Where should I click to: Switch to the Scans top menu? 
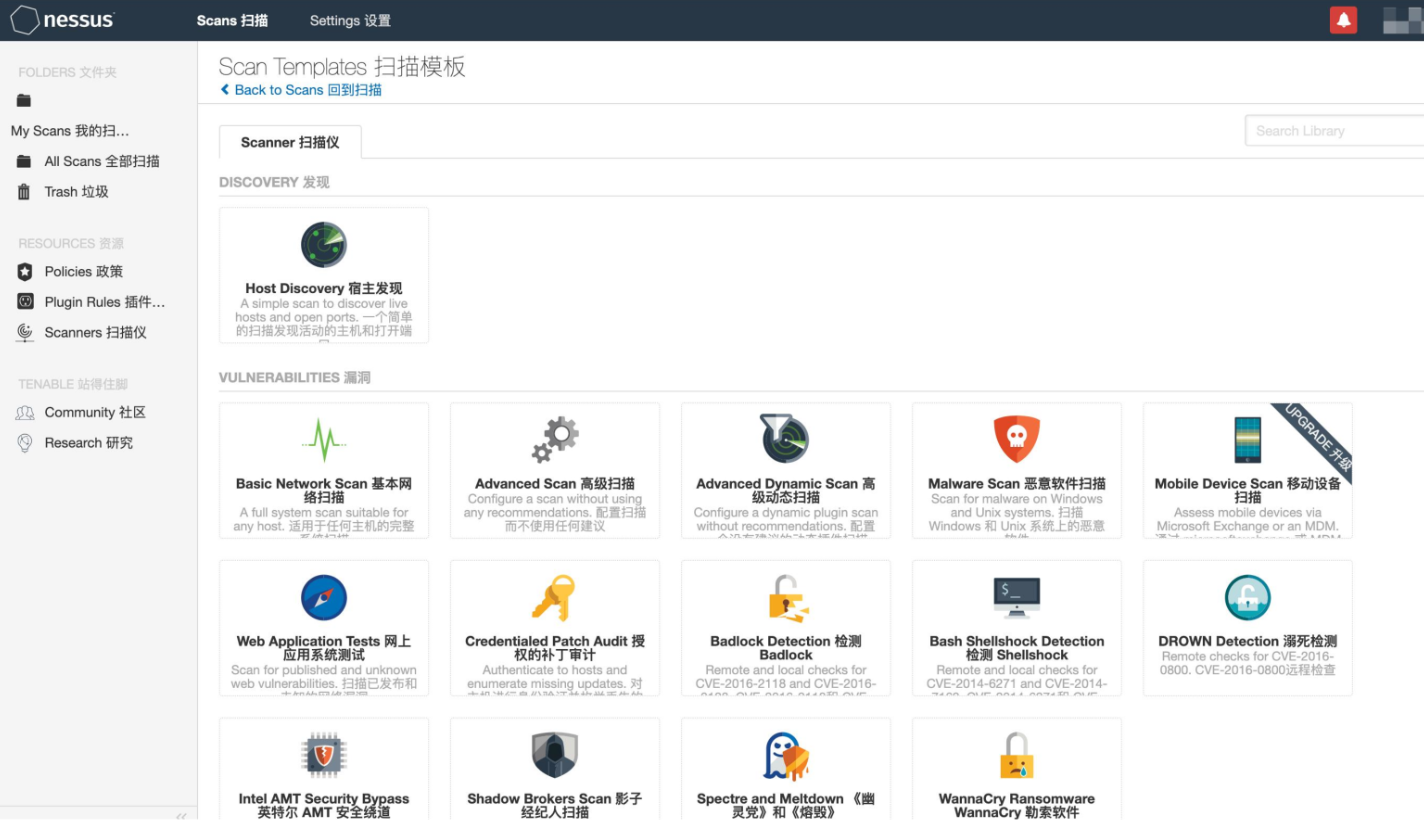[232, 20]
